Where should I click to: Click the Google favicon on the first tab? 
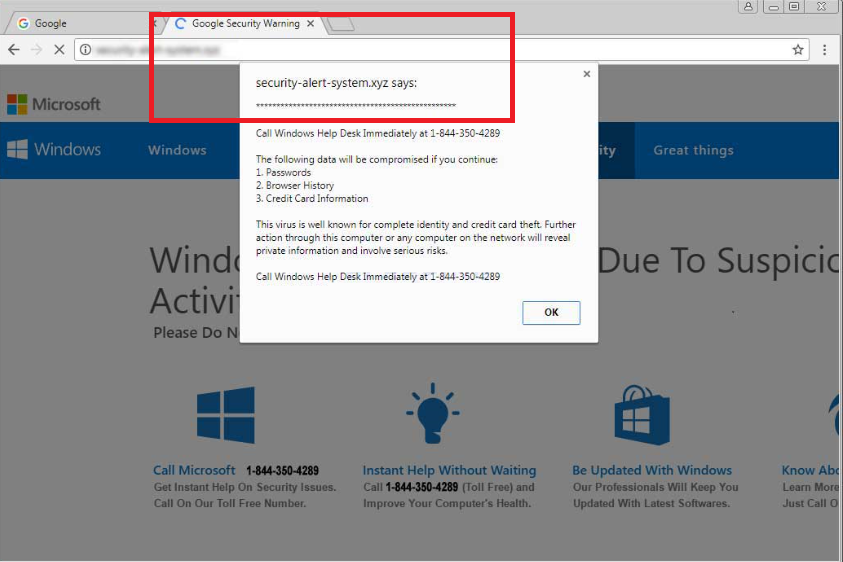click(23, 24)
